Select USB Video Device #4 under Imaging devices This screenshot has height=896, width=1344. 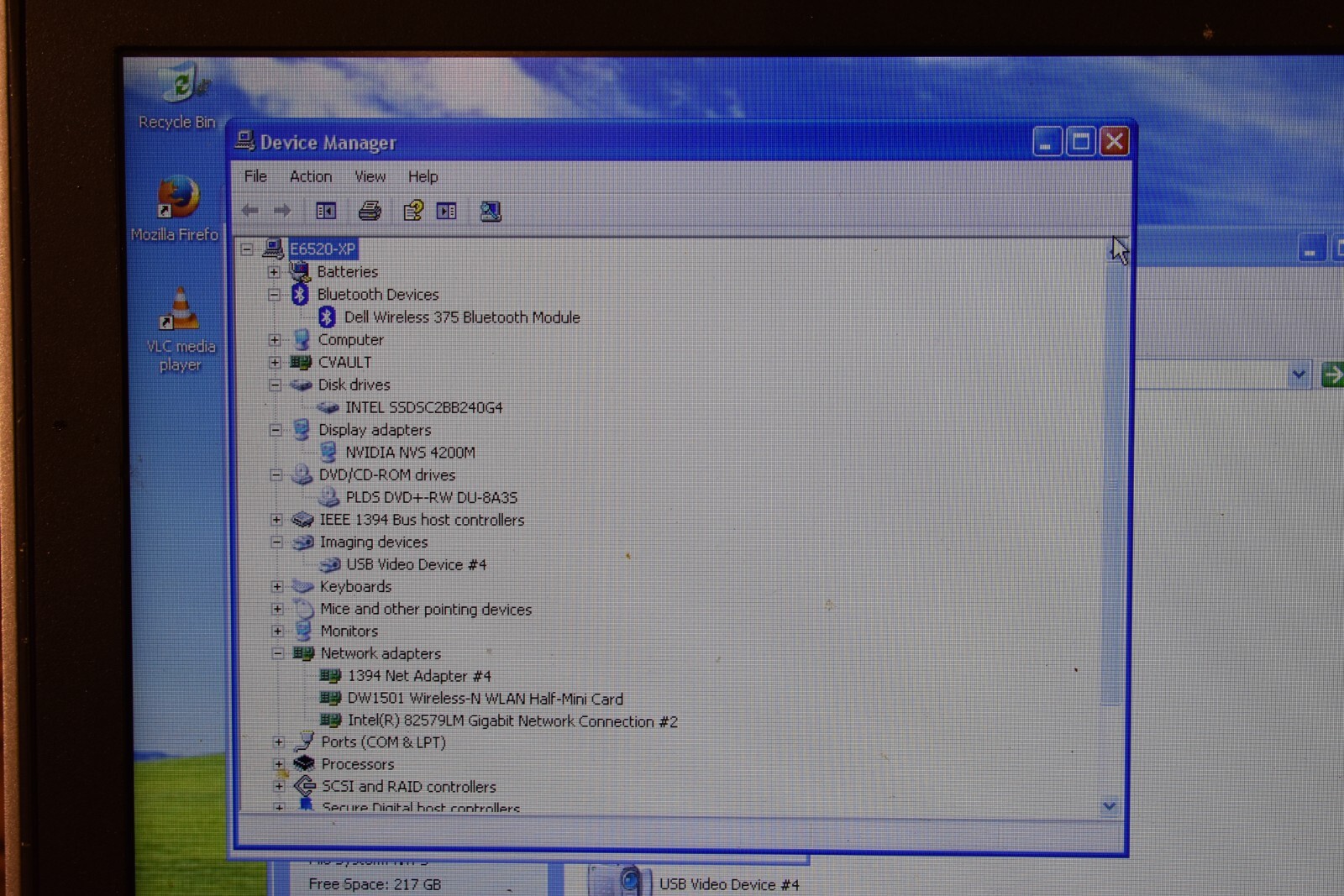pos(417,564)
